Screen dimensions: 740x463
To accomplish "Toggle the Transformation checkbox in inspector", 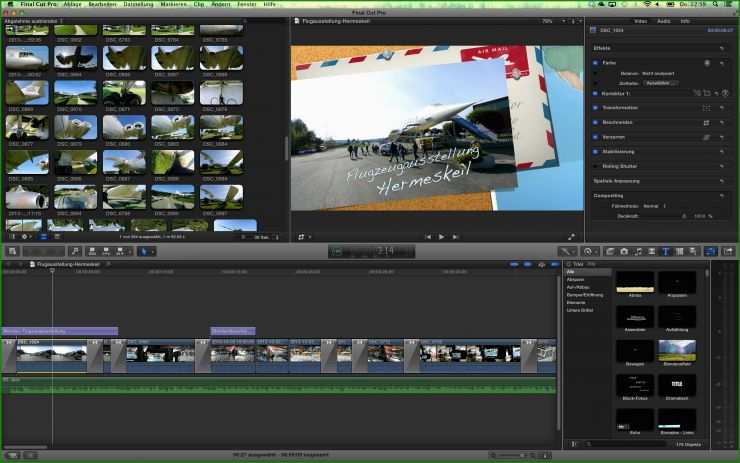I will point(596,108).
